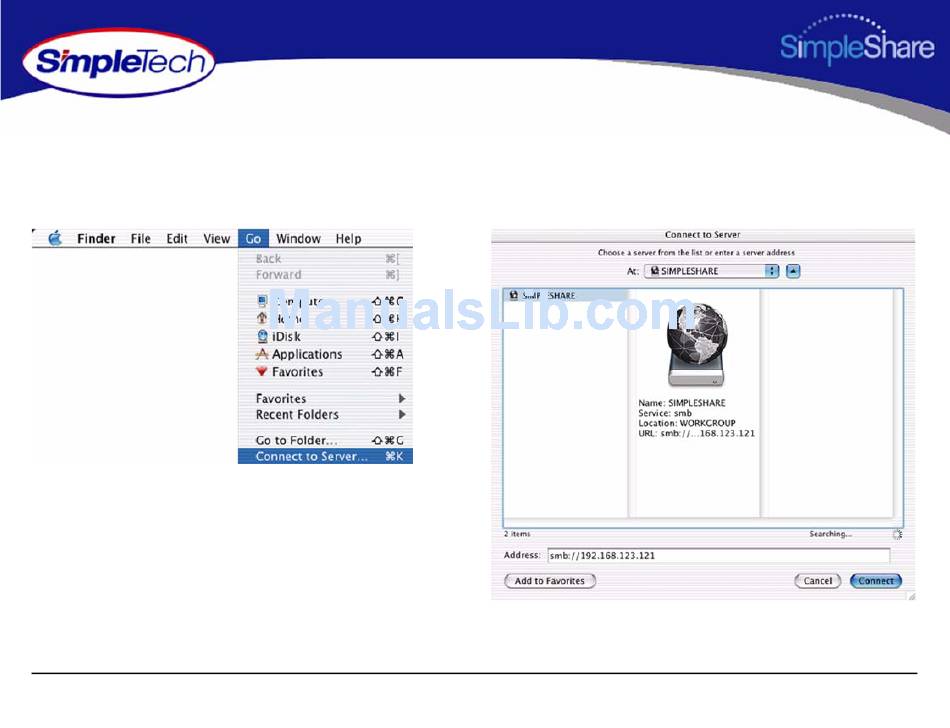Choose Forward in the Go menu
The image size is (950, 728).
tap(325, 274)
